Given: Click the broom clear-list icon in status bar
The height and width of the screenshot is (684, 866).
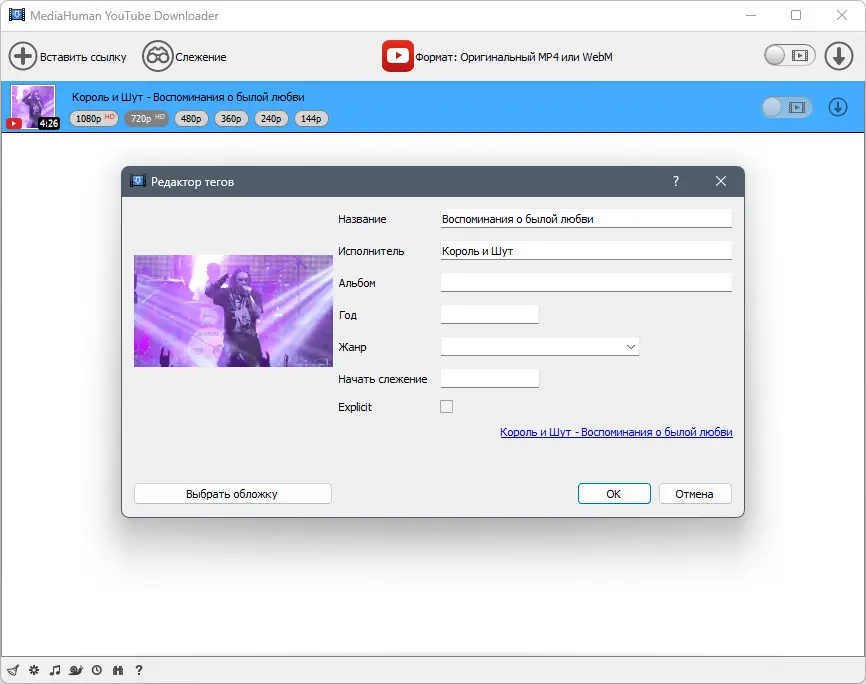Looking at the screenshot, I should [x=13, y=670].
